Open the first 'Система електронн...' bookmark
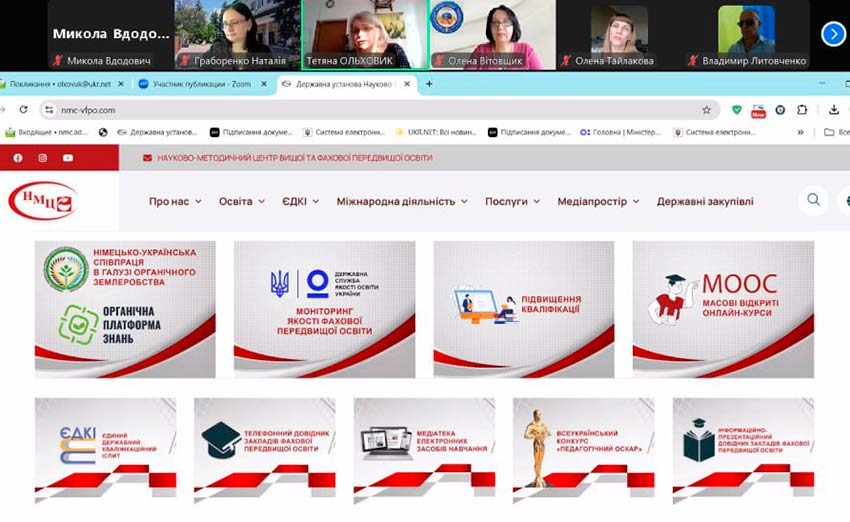Viewport: 850px width, 522px height. [344, 132]
